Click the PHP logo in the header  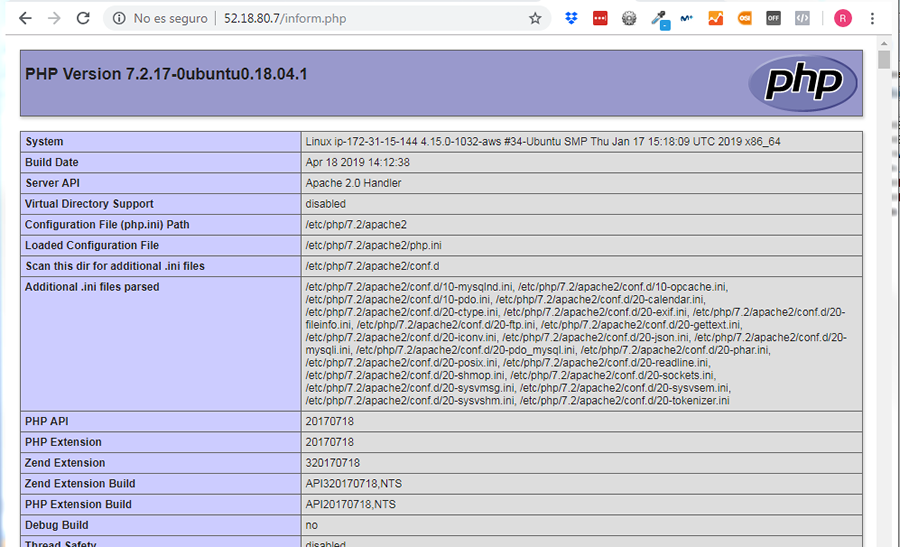click(802, 83)
